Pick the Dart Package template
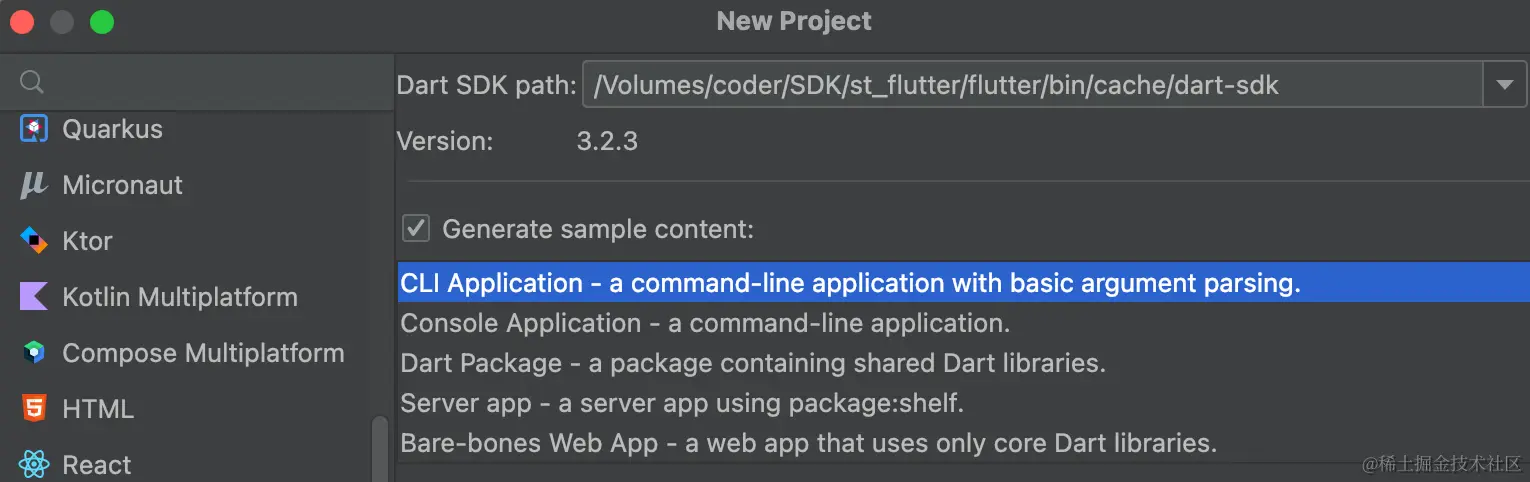Image resolution: width=1530 pixels, height=482 pixels. click(x=752, y=363)
